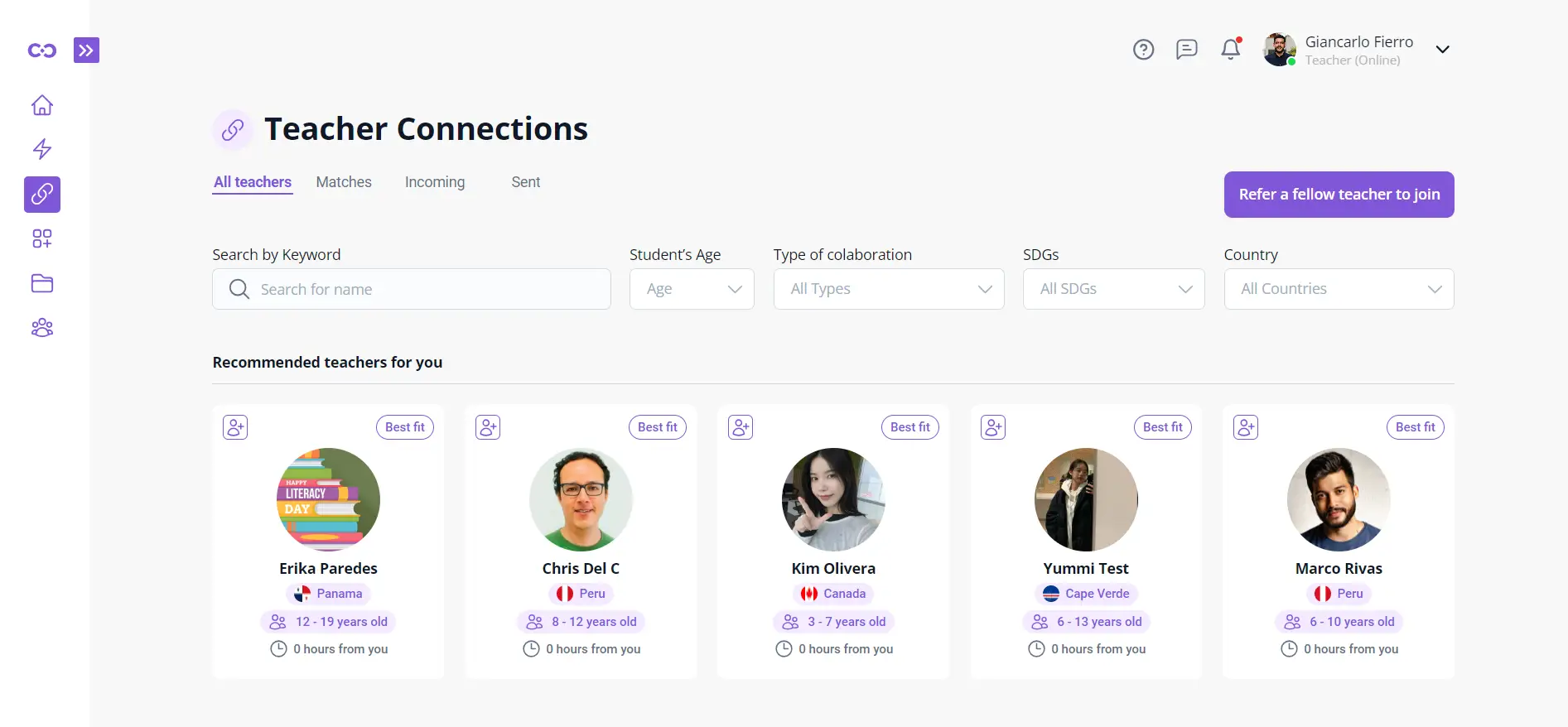
Task: Click Best fit badge on Chris Del C card
Action: click(658, 427)
